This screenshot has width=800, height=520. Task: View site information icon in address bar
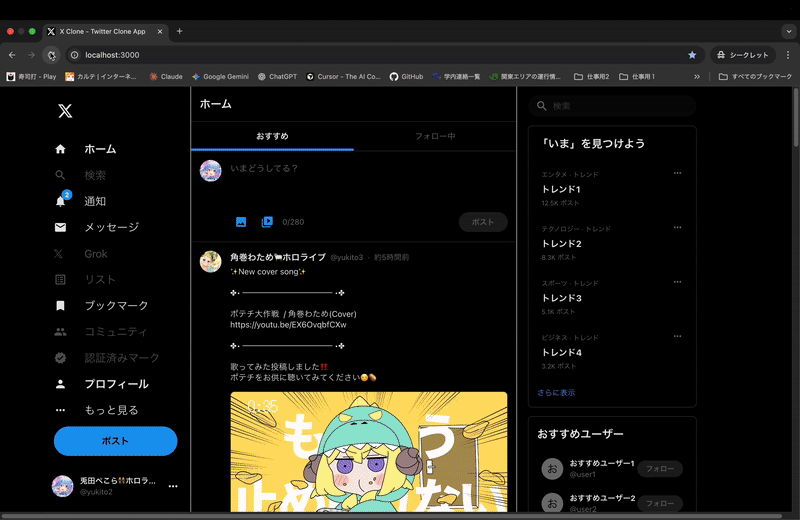click(x=74, y=55)
